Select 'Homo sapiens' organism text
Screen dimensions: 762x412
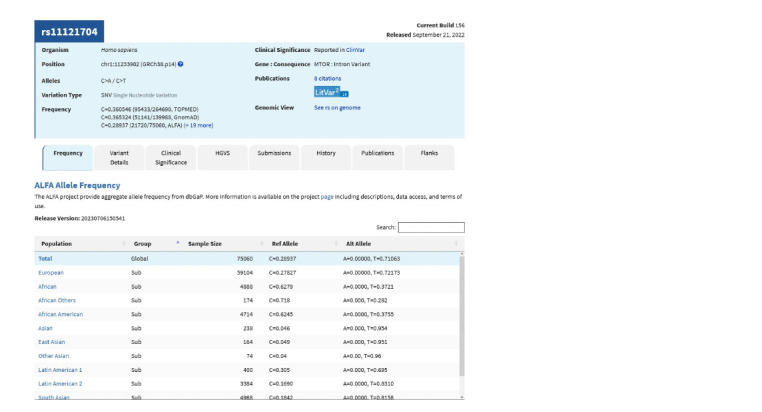coord(119,50)
